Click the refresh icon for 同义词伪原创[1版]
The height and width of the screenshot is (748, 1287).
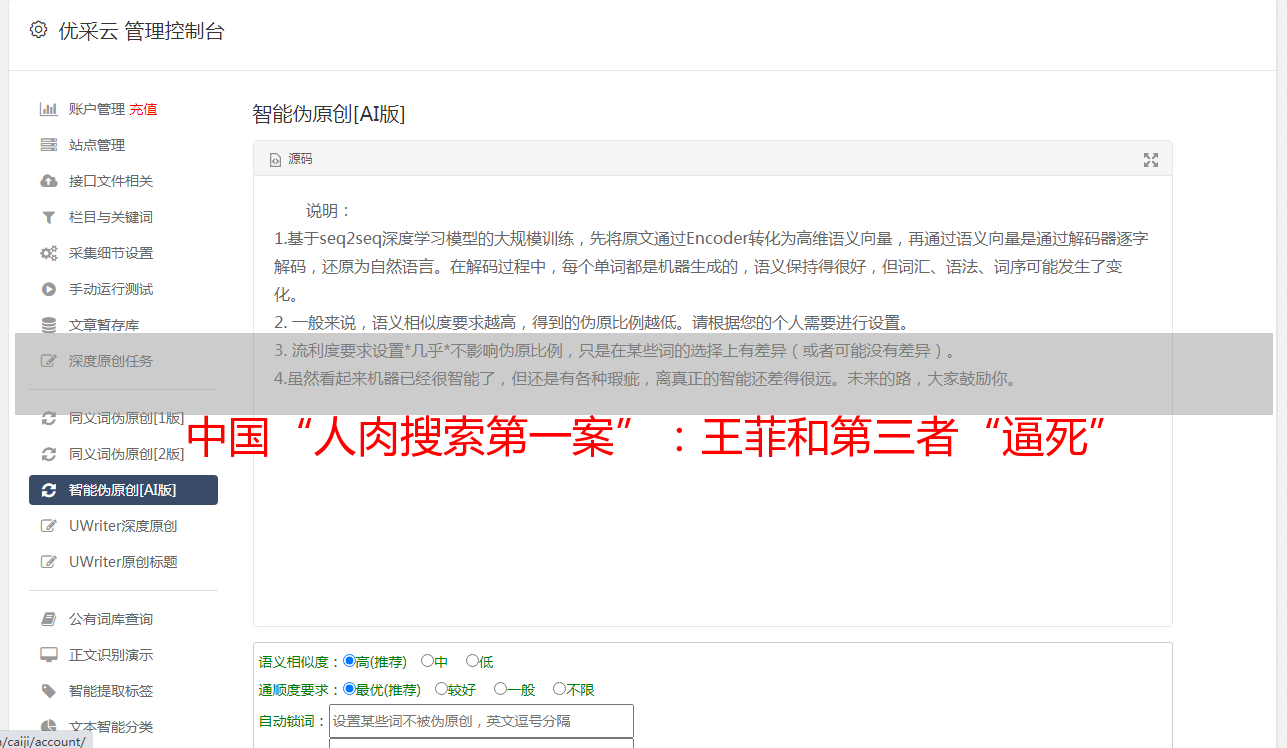48,418
